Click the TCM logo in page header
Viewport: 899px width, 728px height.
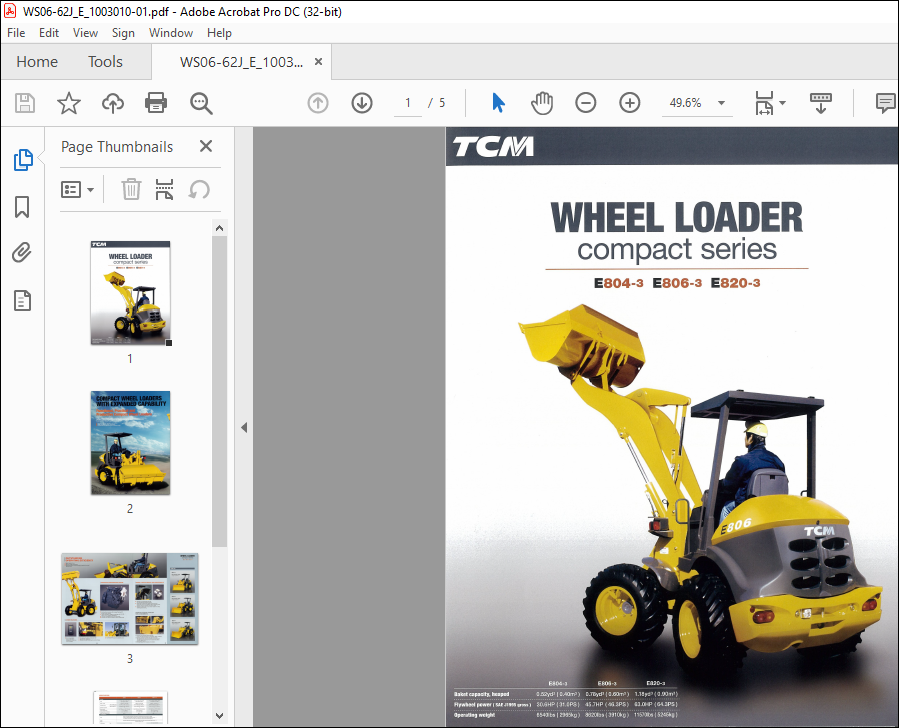point(493,147)
